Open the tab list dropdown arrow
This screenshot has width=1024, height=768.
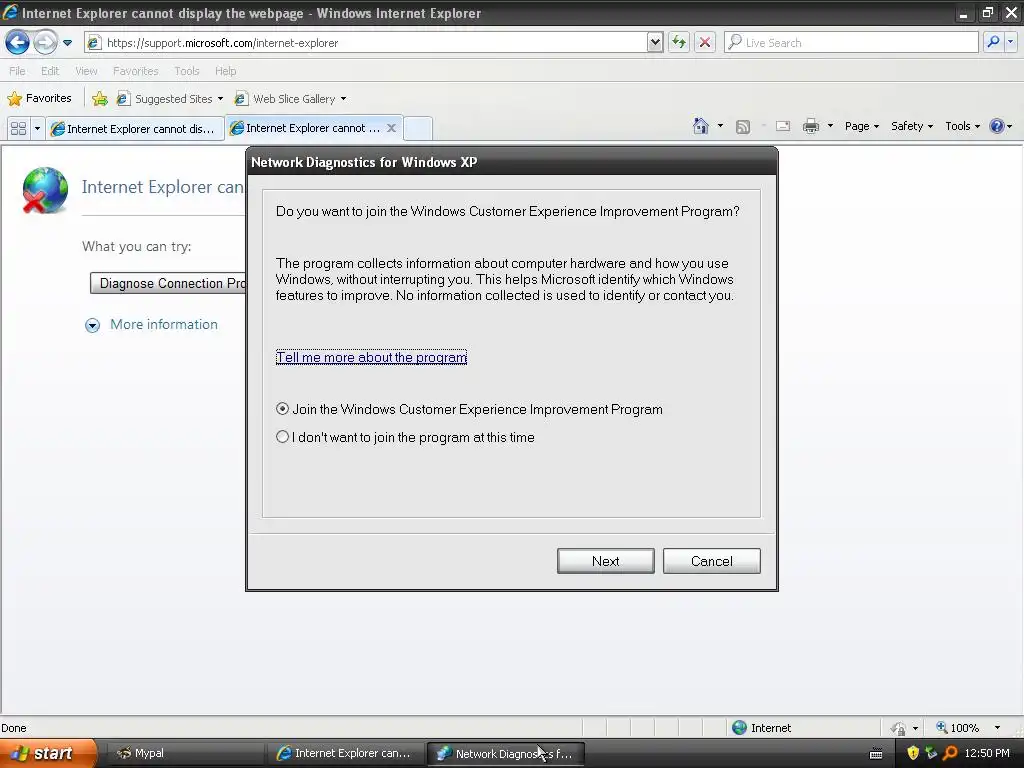[x=37, y=129]
